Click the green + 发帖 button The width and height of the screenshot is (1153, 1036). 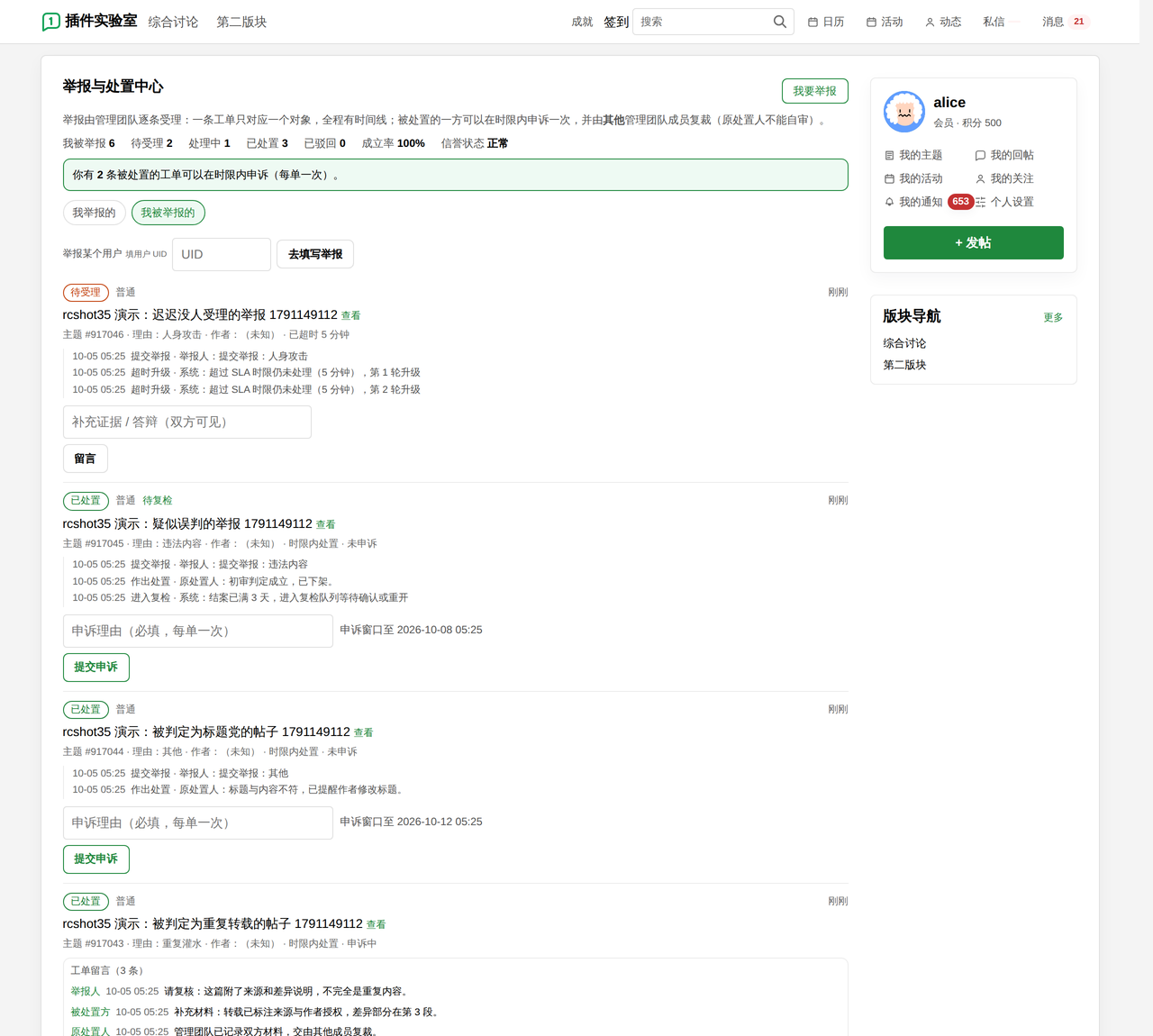click(974, 243)
